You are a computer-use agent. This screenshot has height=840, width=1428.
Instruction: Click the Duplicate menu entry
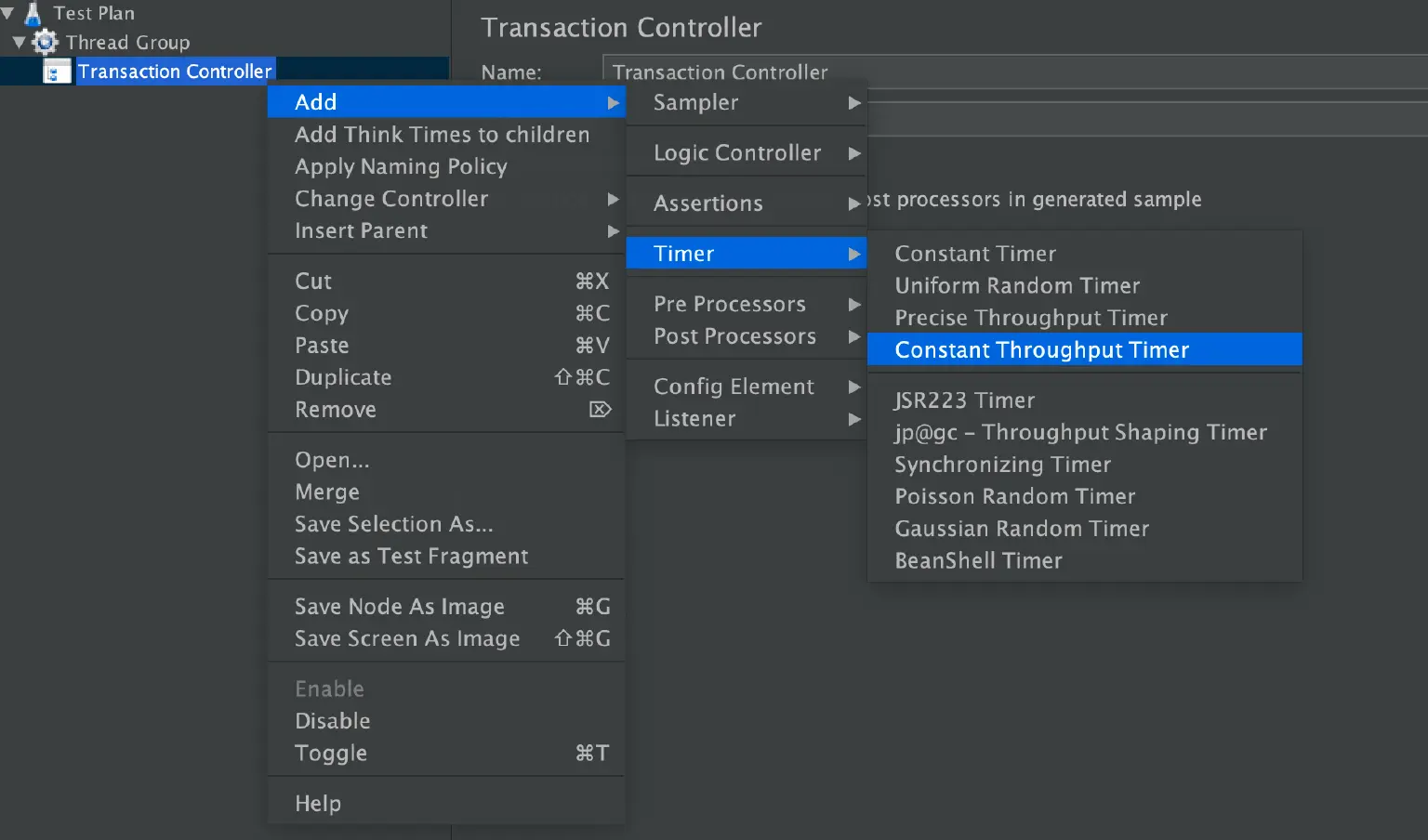343,377
